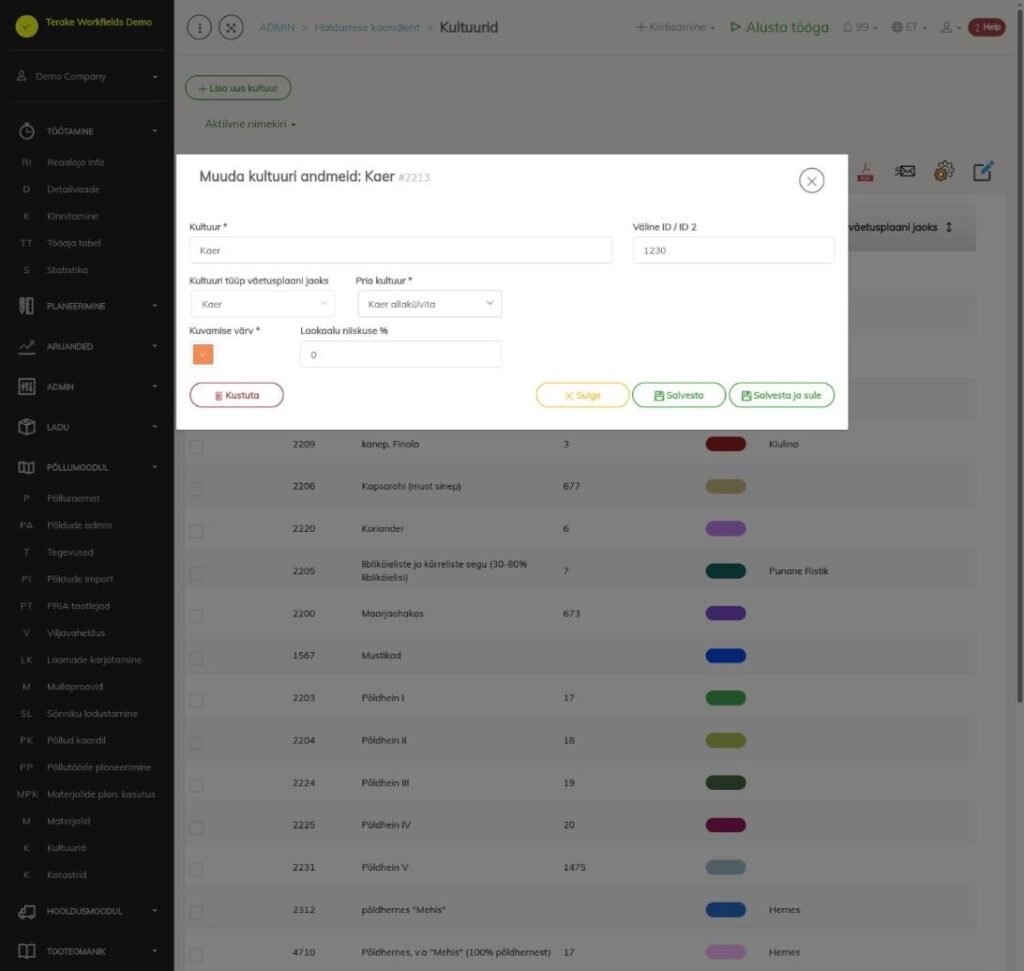This screenshot has height=971, width=1024.
Task: Click the fullscreen expand icon in header
Action: coord(231,27)
